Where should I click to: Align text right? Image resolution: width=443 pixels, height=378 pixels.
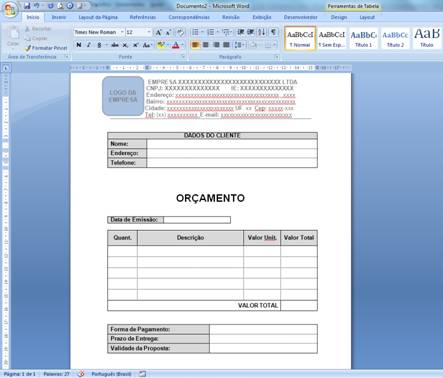(216, 45)
